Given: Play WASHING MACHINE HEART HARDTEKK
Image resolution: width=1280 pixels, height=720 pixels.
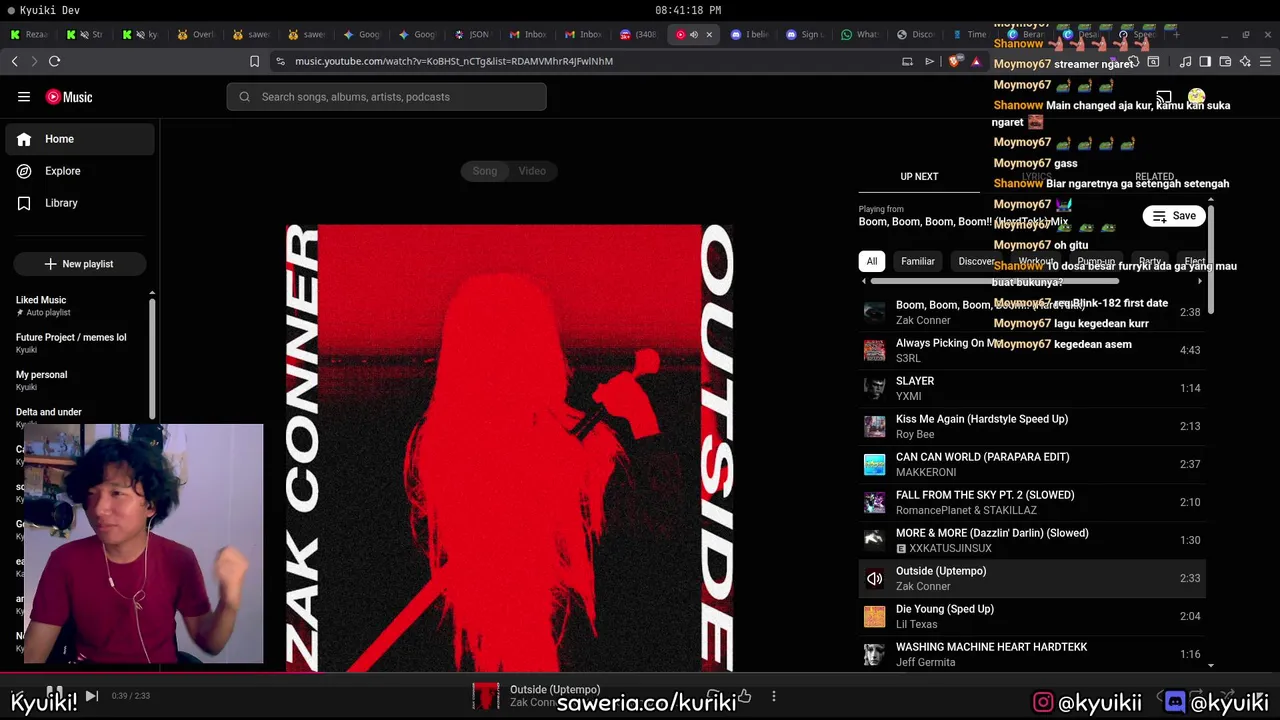Looking at the screenshot, I should point(1032,654).
